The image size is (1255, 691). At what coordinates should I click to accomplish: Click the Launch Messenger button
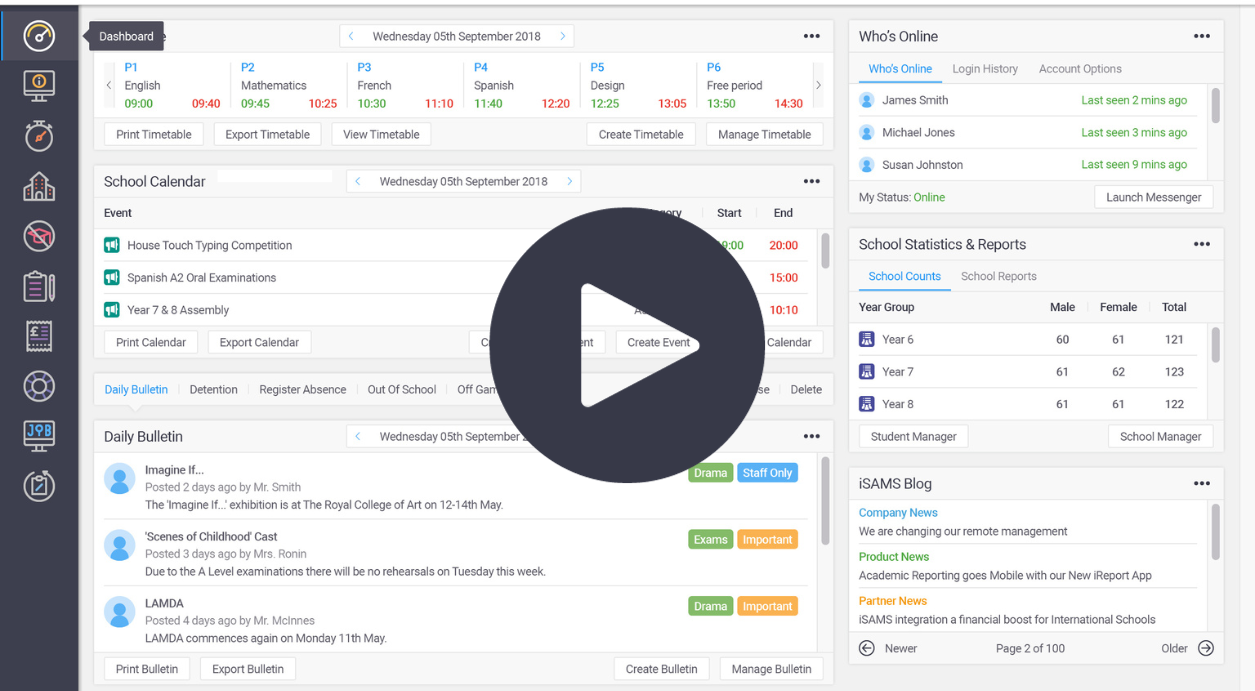coord(1153,198)
